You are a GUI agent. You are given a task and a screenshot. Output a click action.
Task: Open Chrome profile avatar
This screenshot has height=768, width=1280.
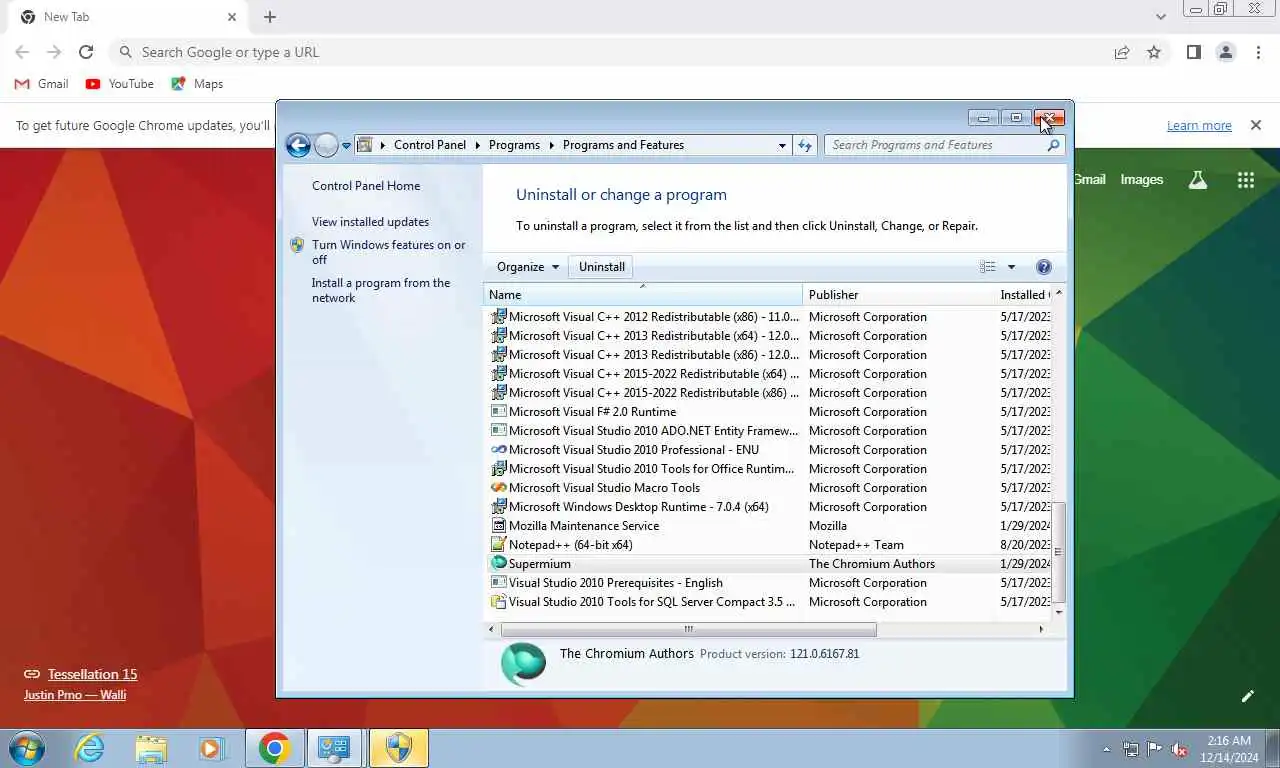1226,52
